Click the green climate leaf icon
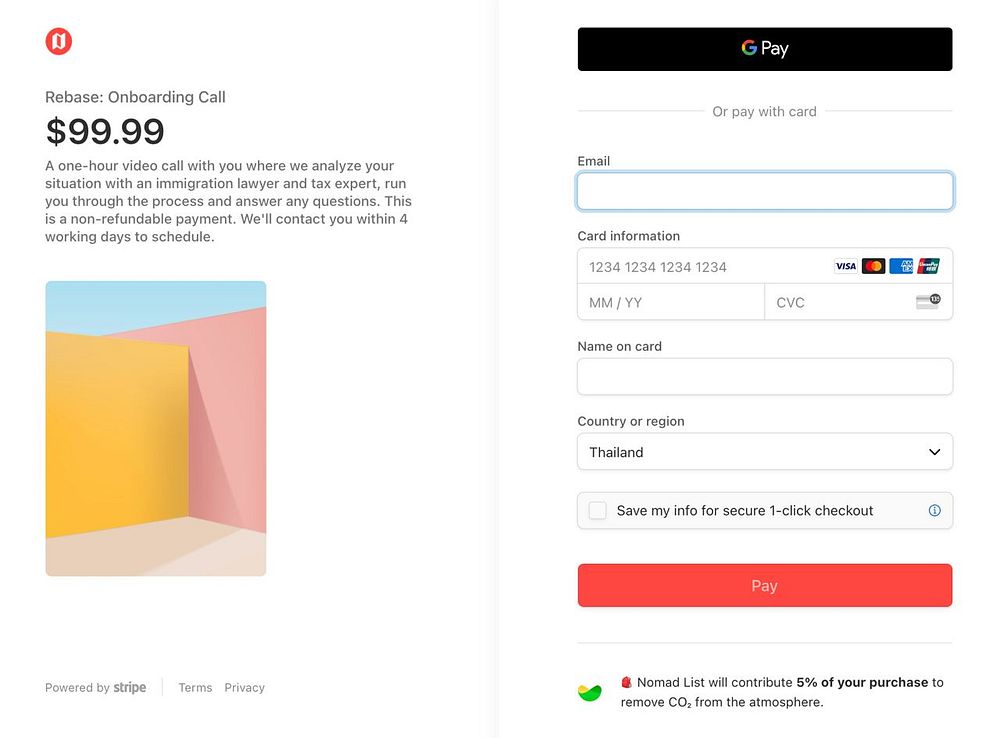The height and width of the screenshot is (738, 1000). click(x=590, y=692)
